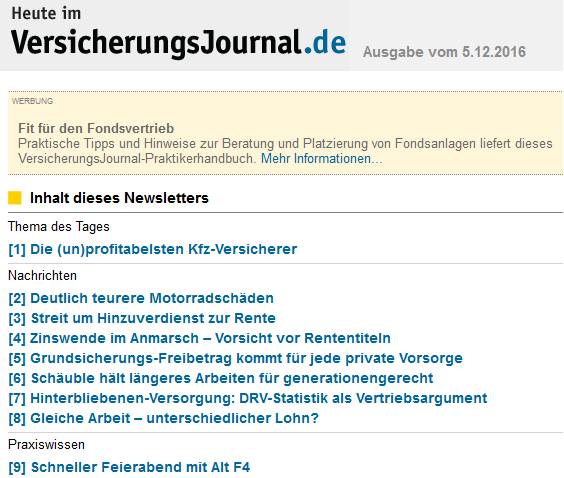Open article Streit um Hinzuverdienst zur Rente
The image size is (564, 478).
[x=142, y=318]
